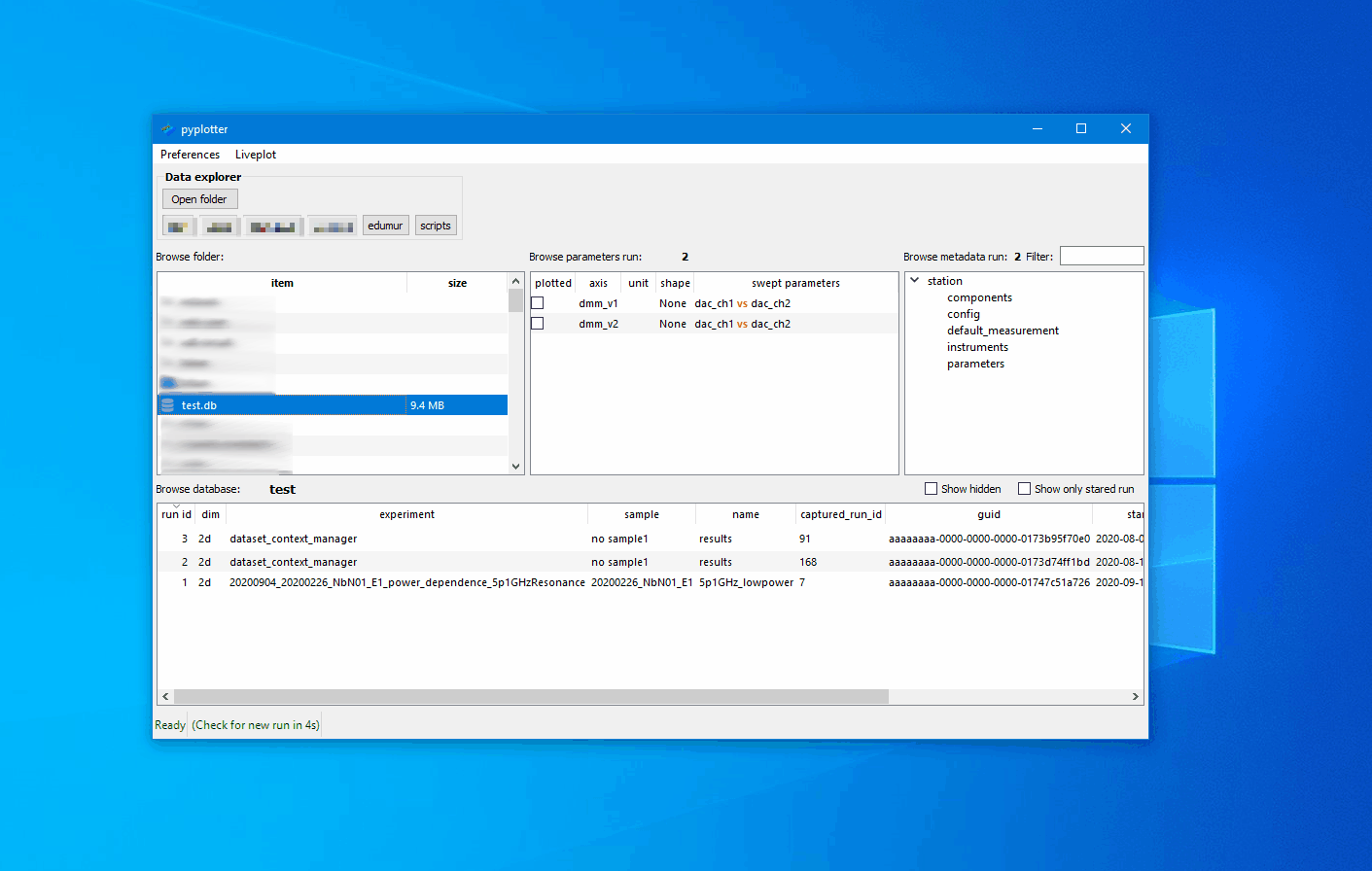The width and height of the screenshot is (1372, 871).
Task: Click the axis column header
Action: 598,283
